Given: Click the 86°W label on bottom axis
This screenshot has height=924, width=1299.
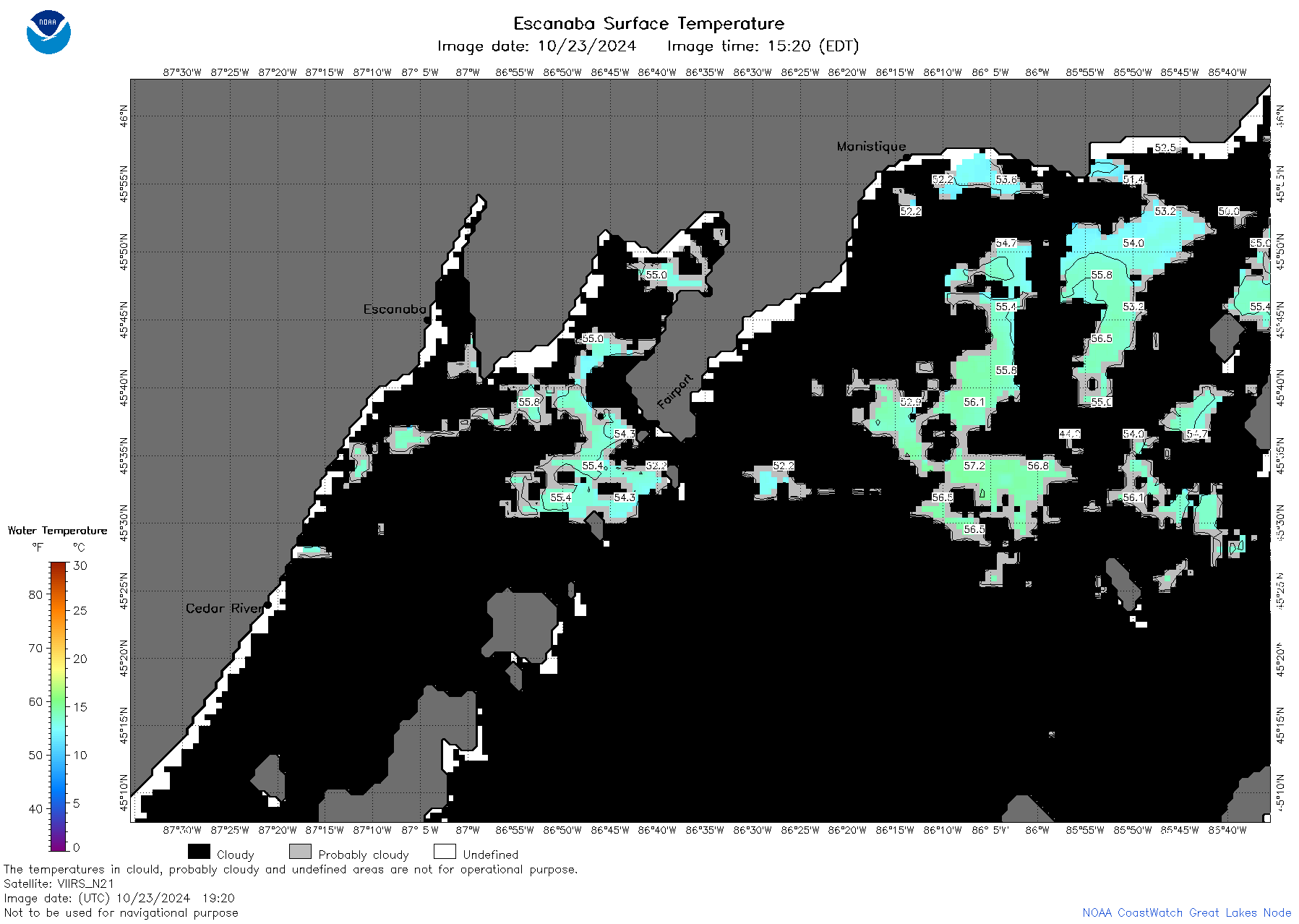Looking at the screenshot, I should (1037, 830).
